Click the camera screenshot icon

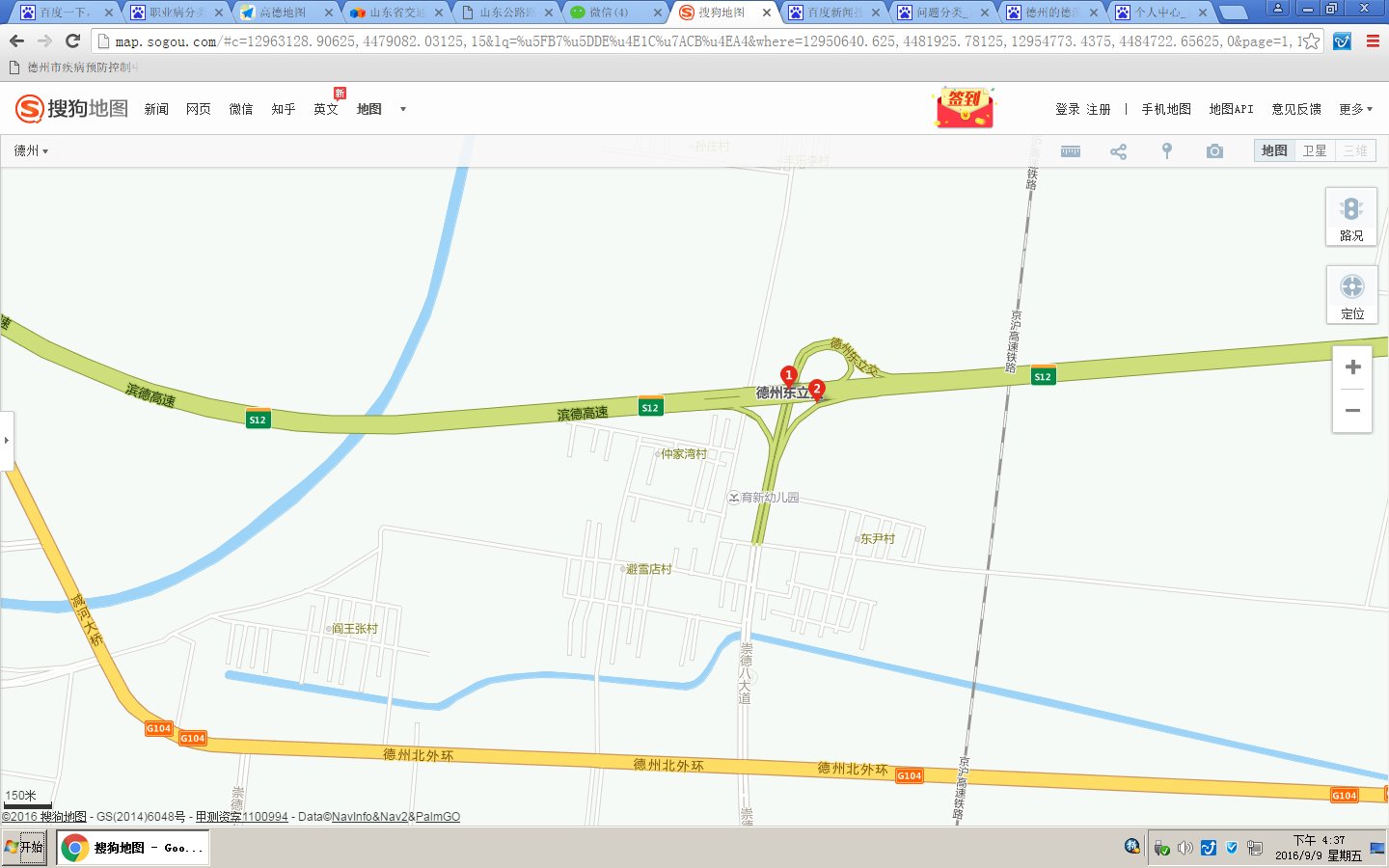[1214, 151]
